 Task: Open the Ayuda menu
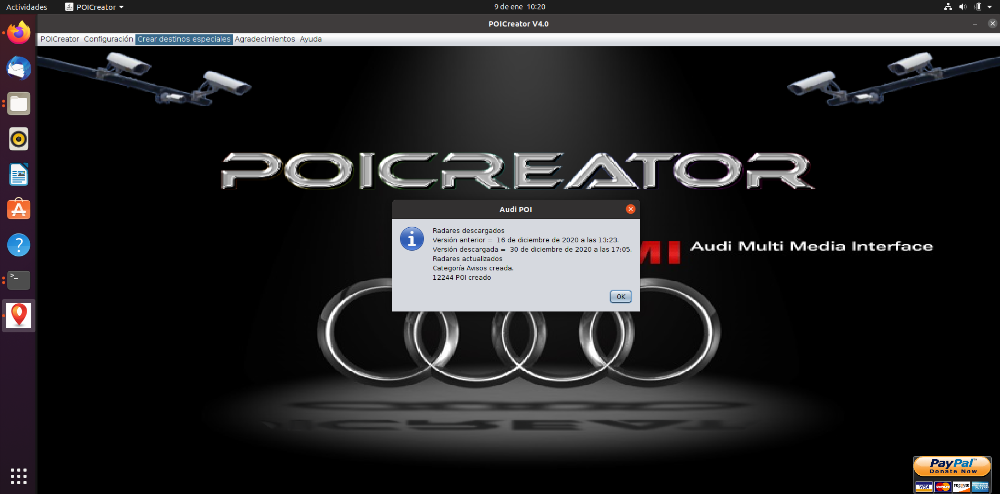(311, 39)
